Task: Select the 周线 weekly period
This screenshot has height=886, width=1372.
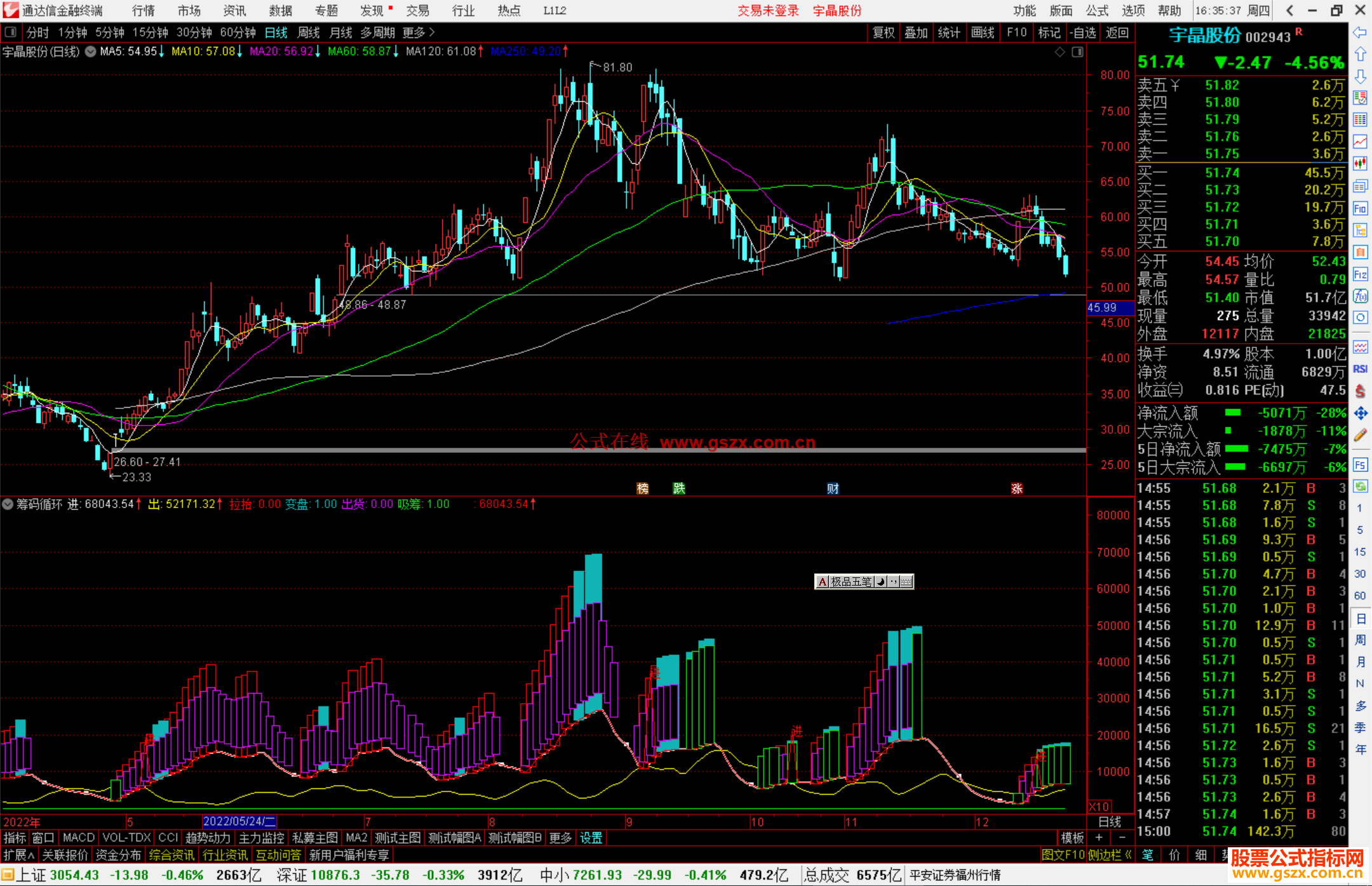Action: click(x=309, y=32)
